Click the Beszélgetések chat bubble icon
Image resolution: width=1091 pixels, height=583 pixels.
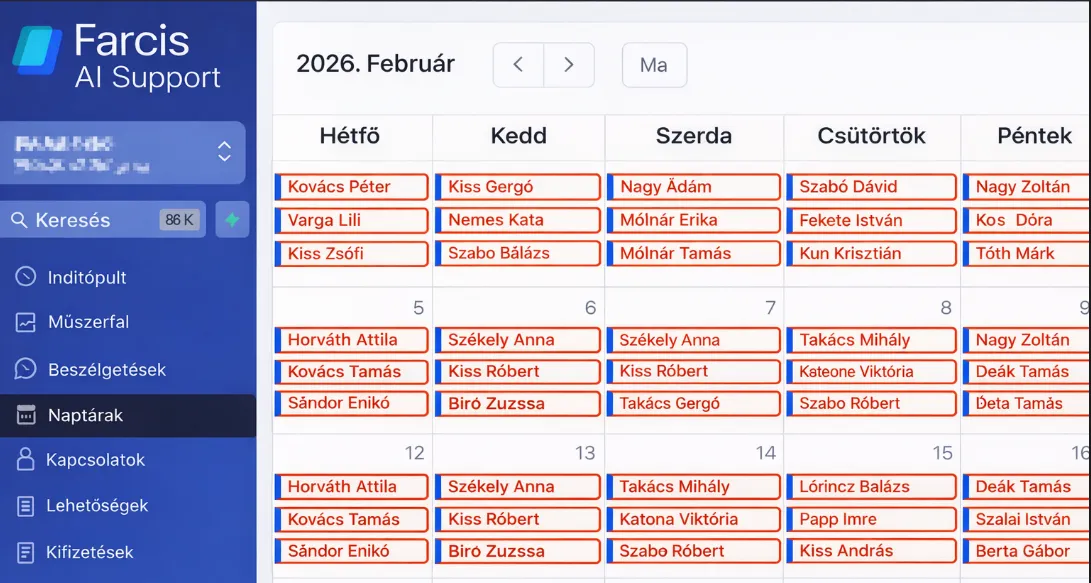pyautogui.click(x=26, y=369)
